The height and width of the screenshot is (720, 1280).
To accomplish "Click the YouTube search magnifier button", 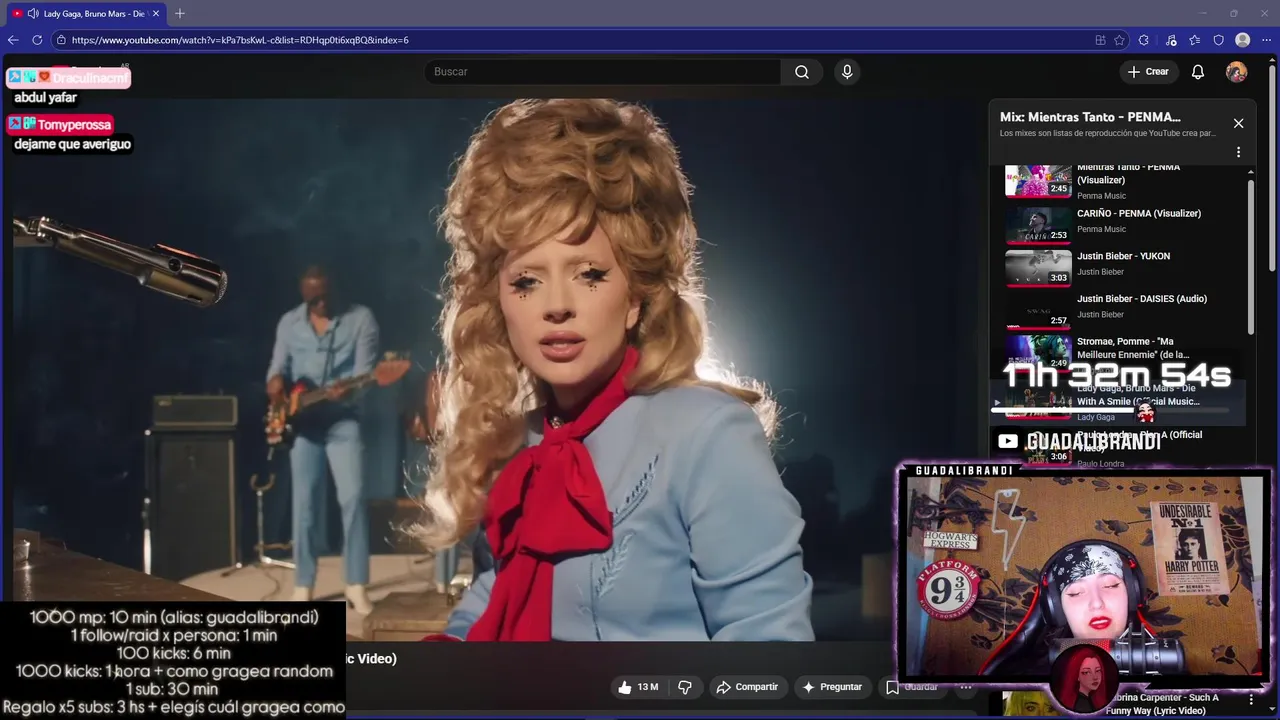I will point(802,72).
